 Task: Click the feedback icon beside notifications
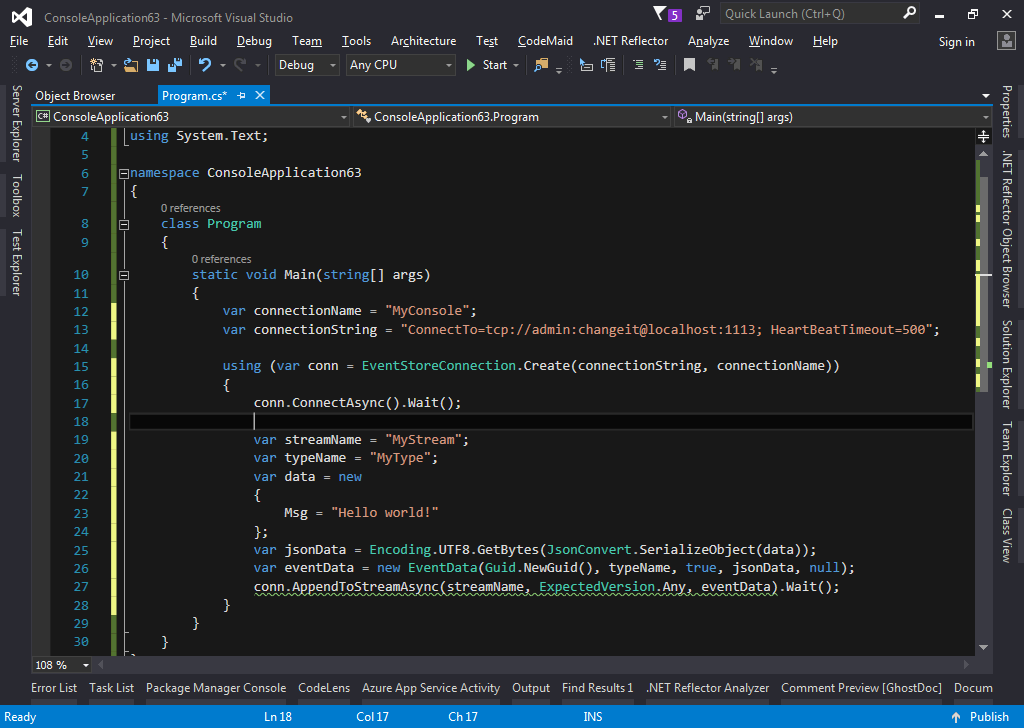coord(703,13)
